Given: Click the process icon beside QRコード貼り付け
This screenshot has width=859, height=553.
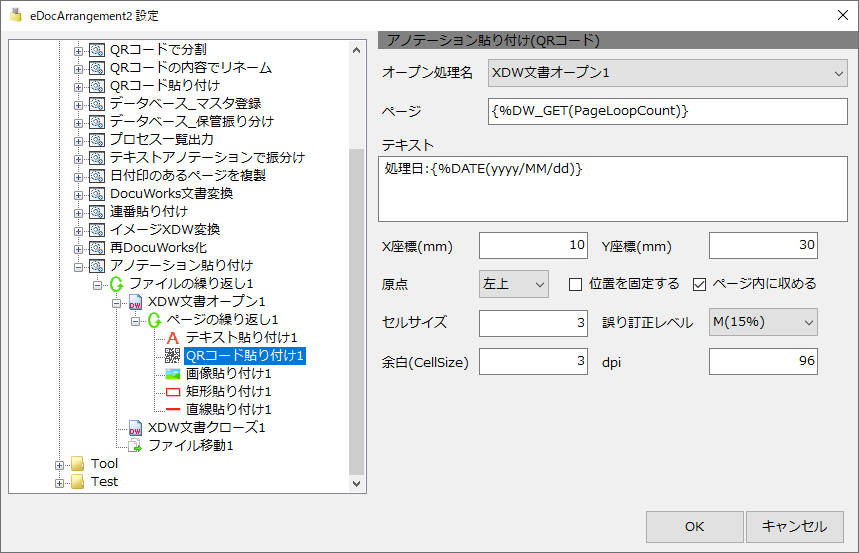Looking at the screenshot, I should (x=97, y=87).
